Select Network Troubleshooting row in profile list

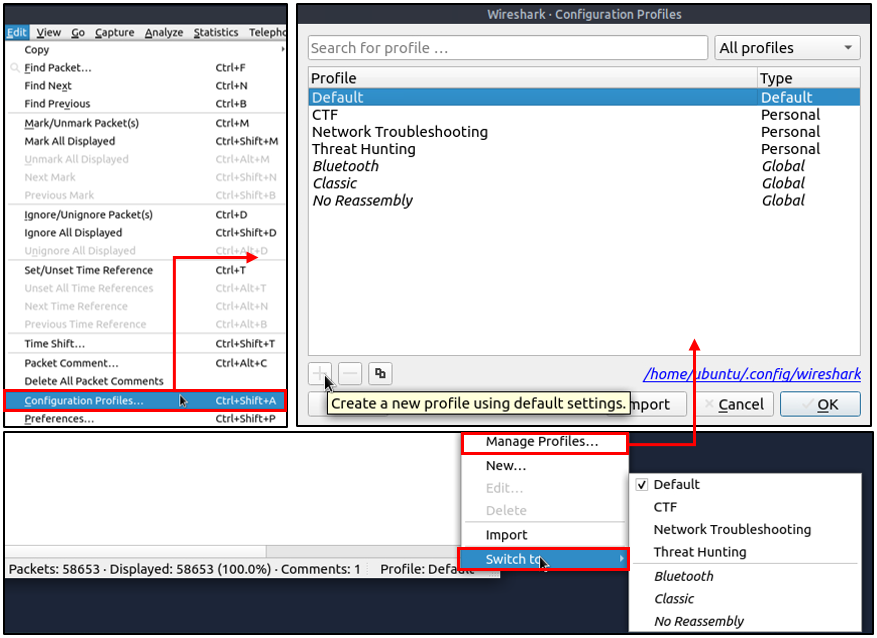click(584, 132)
